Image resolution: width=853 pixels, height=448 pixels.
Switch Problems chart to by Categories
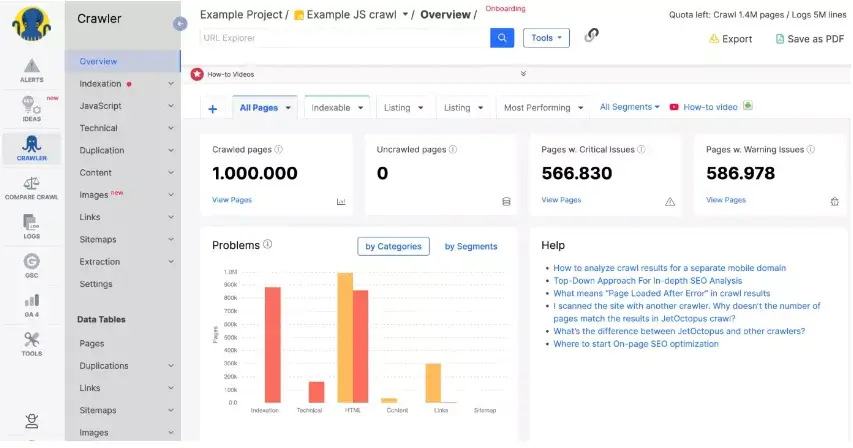[393, 246]
